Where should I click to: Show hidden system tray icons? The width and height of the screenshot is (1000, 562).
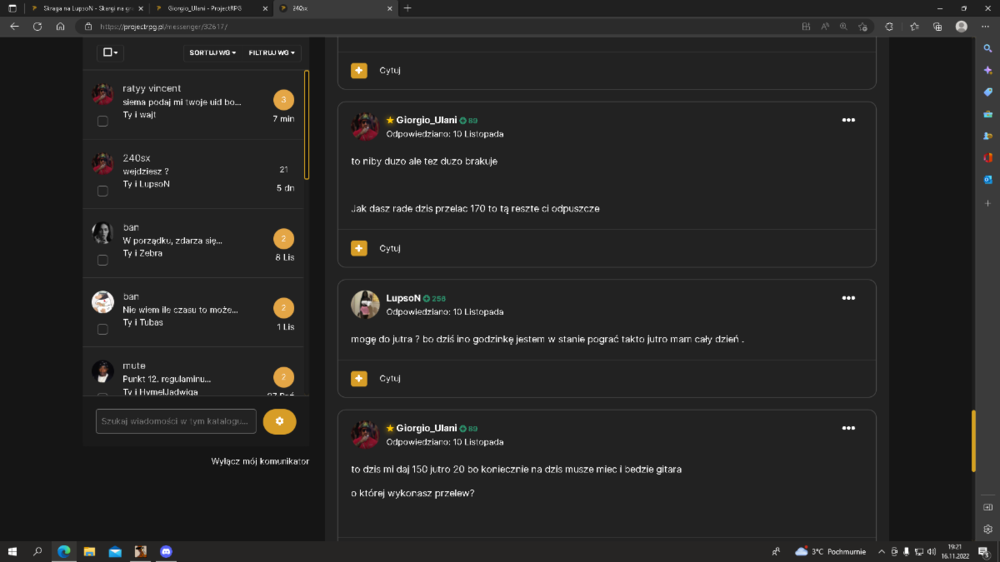[881, 552]
